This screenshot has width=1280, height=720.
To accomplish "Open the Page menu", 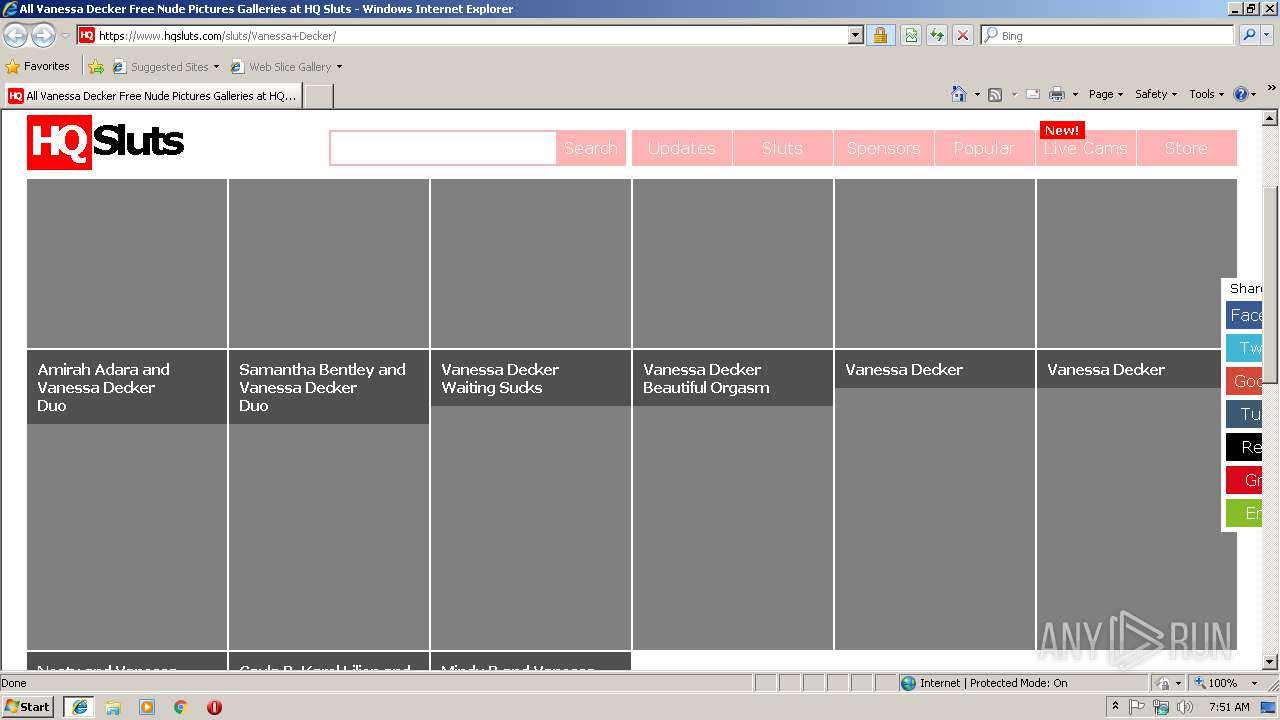I will [1105, 94].
